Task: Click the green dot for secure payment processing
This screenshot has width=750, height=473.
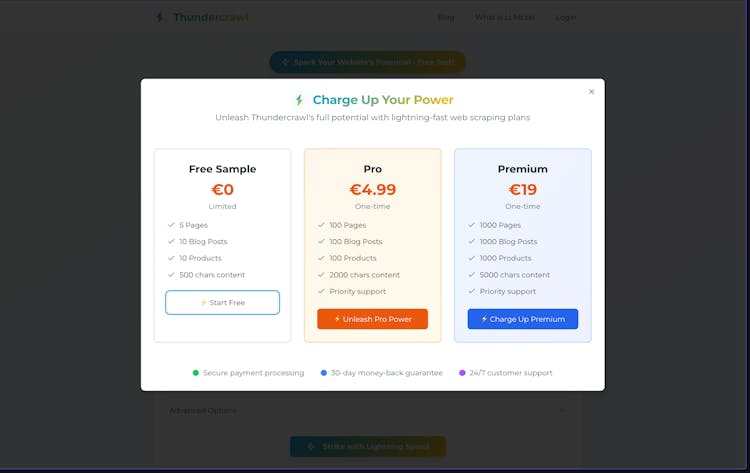Action: tap(196, 373)
